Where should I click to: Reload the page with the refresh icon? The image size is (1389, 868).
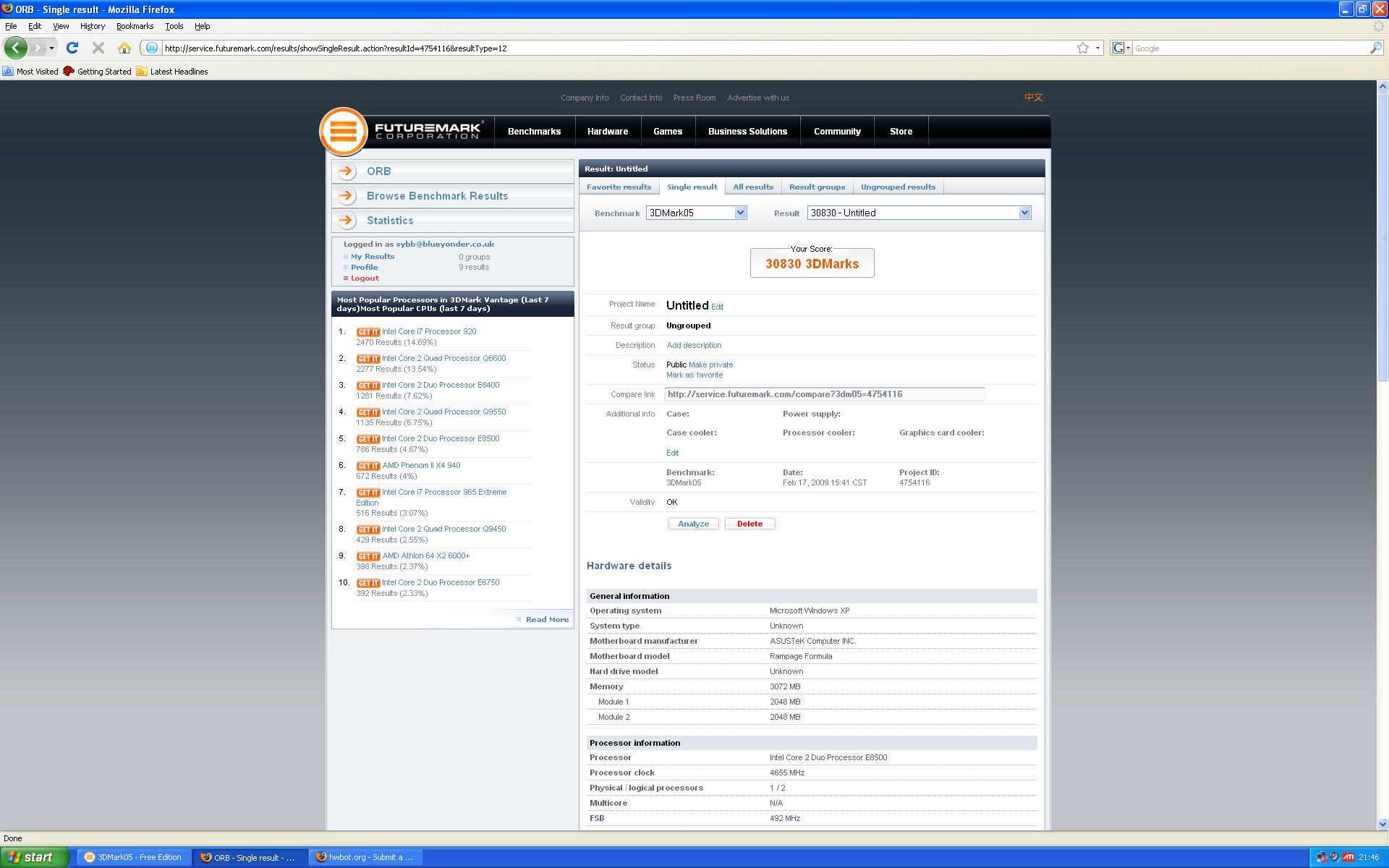coord(72,48)
